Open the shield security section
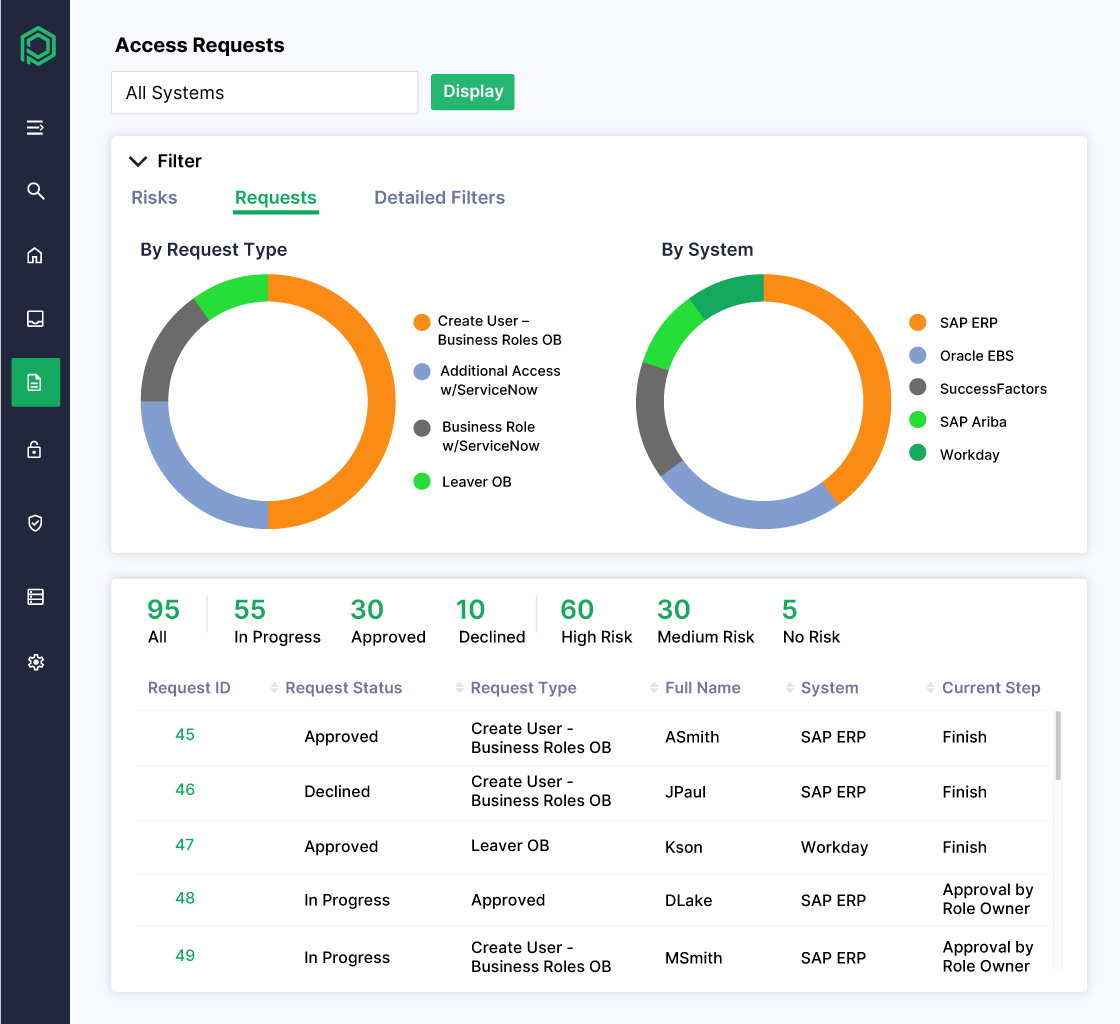Viewport: 1120px width, 1024px height. tap(35, 523)
